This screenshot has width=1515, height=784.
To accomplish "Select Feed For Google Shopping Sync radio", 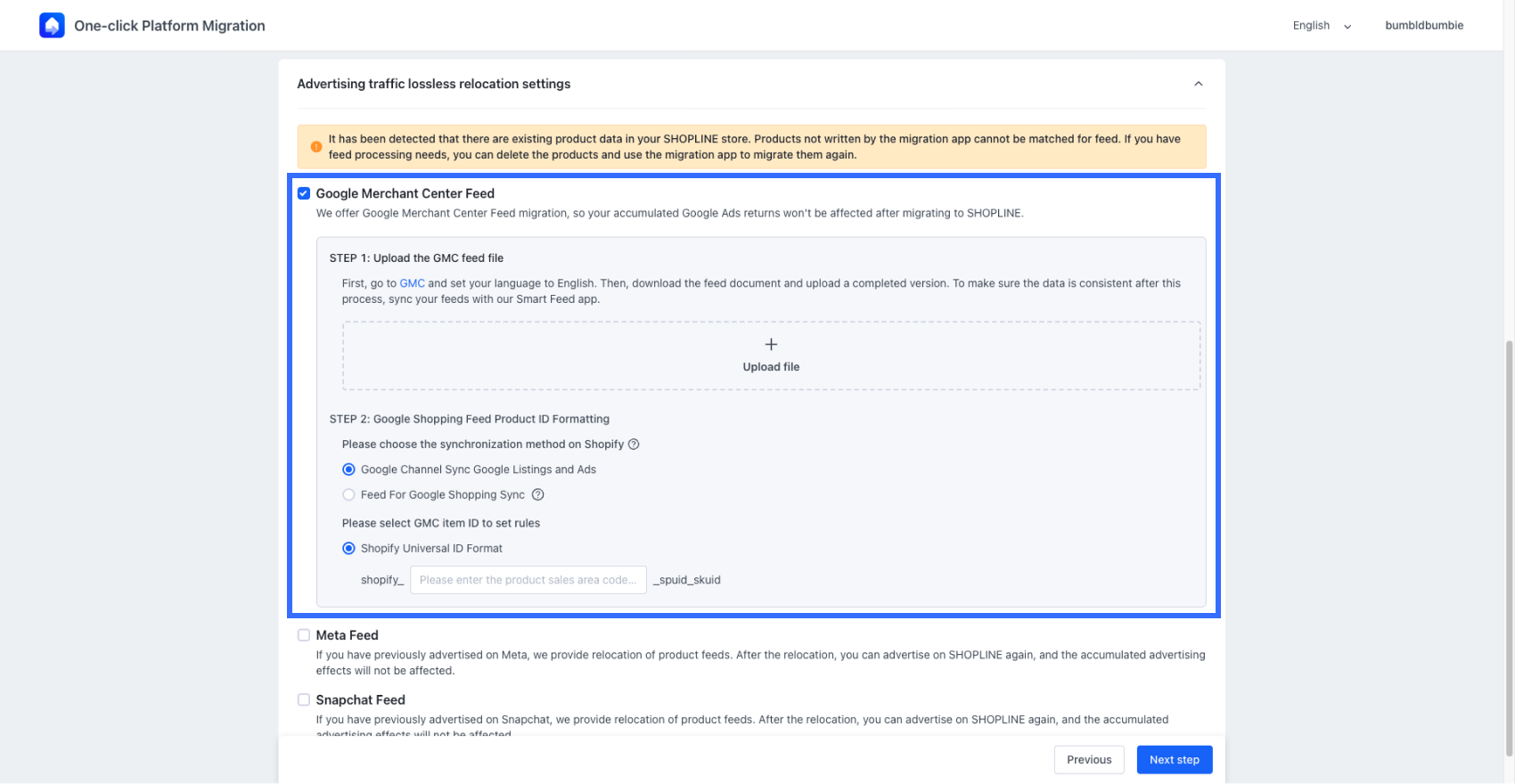I will pyautogui.click(x=348, y=495).
